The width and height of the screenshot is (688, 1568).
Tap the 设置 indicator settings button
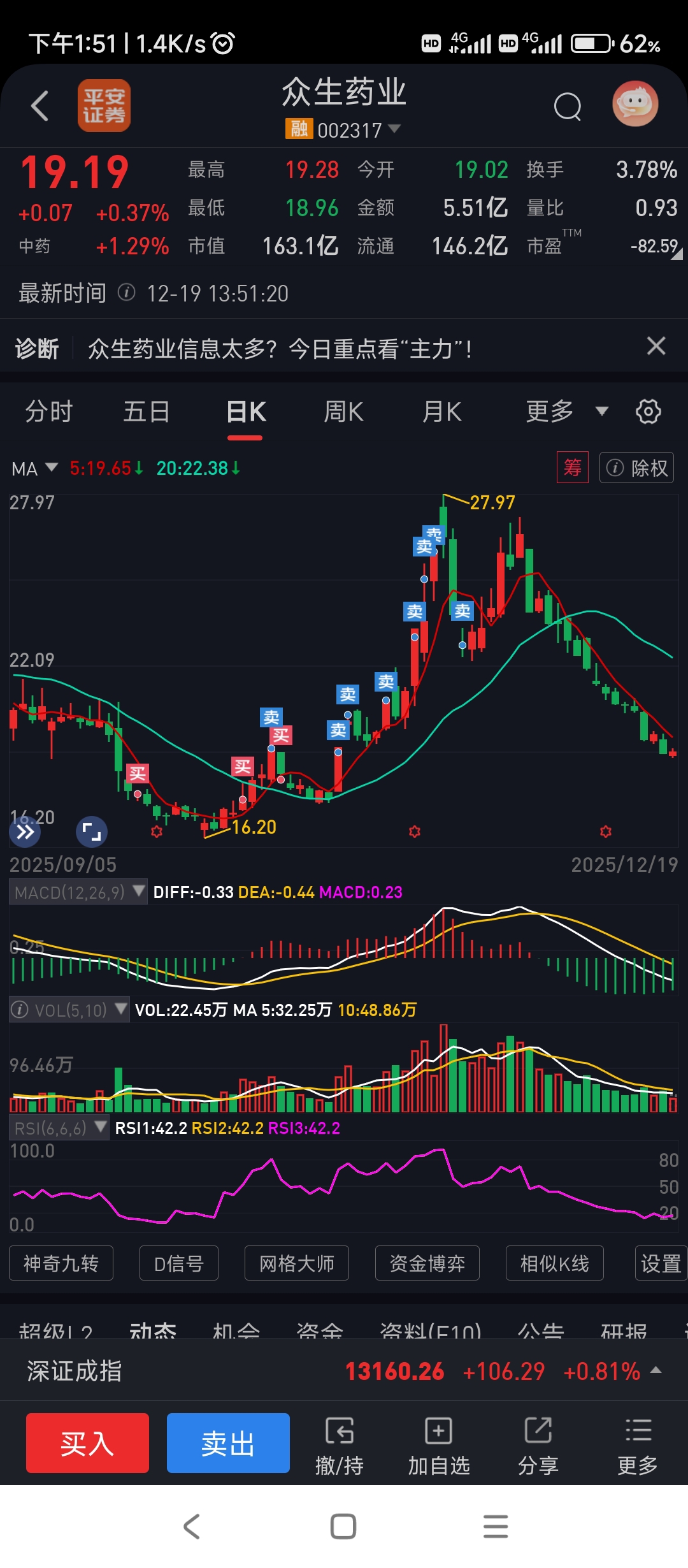(x=661, y=1263)
